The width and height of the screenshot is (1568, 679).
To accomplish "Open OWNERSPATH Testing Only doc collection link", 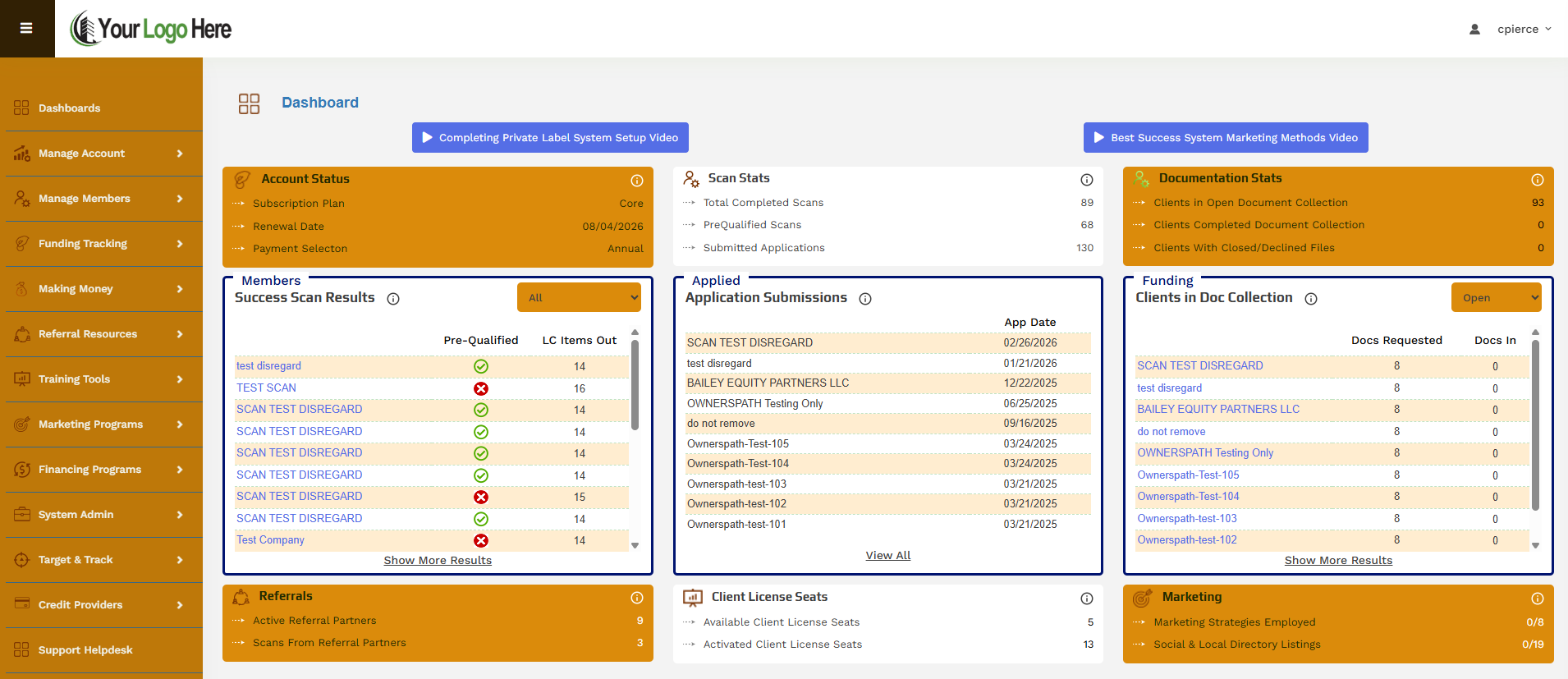I will [1205, 452].
